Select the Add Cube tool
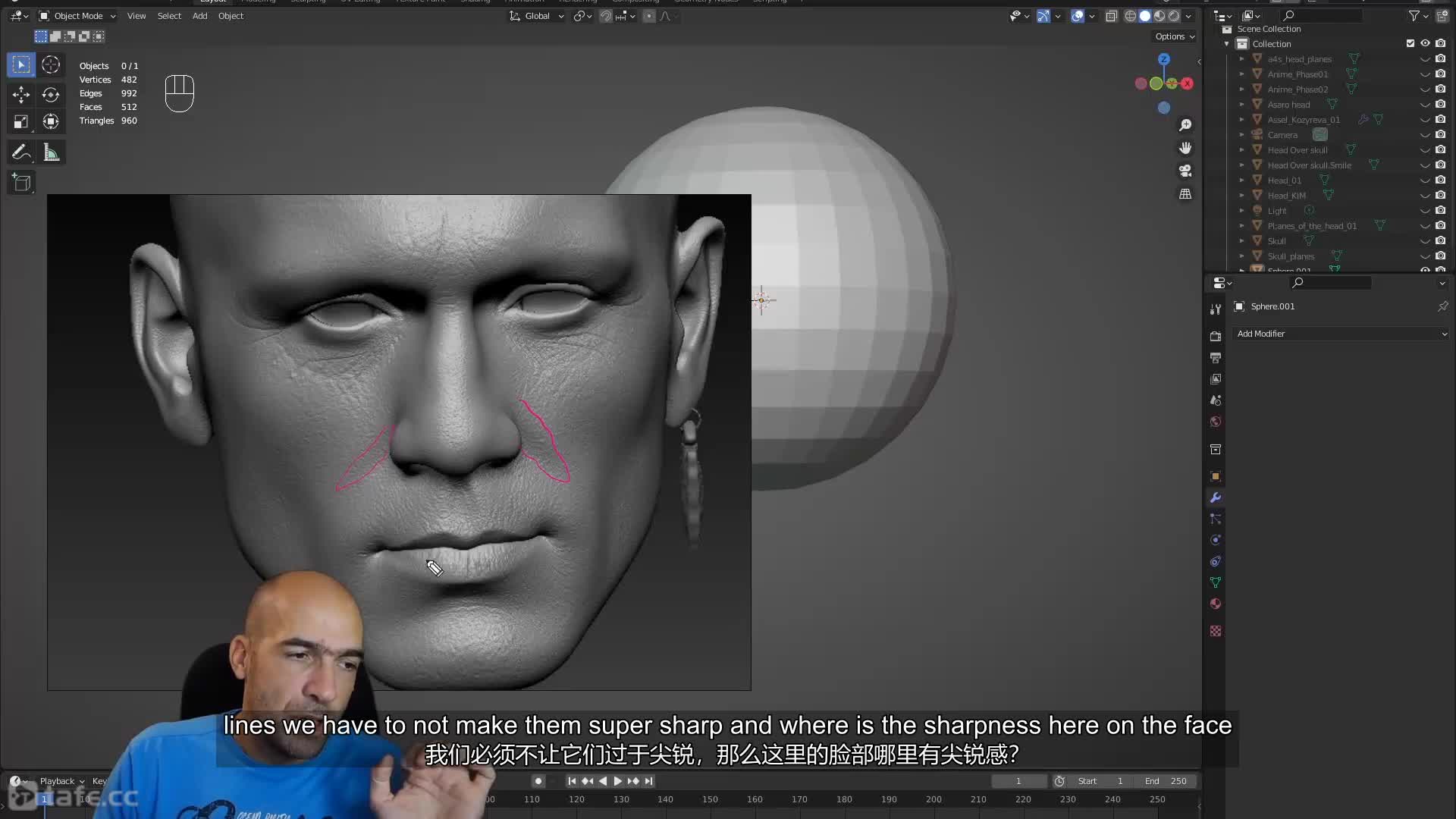The height and width of the screenshot is (819, 1456). 21,183
